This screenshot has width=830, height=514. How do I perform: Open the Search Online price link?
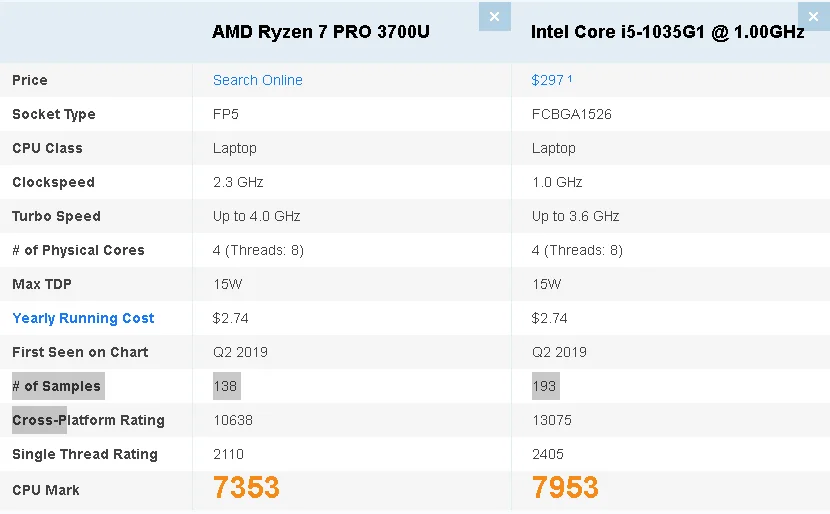click(257, 80)
